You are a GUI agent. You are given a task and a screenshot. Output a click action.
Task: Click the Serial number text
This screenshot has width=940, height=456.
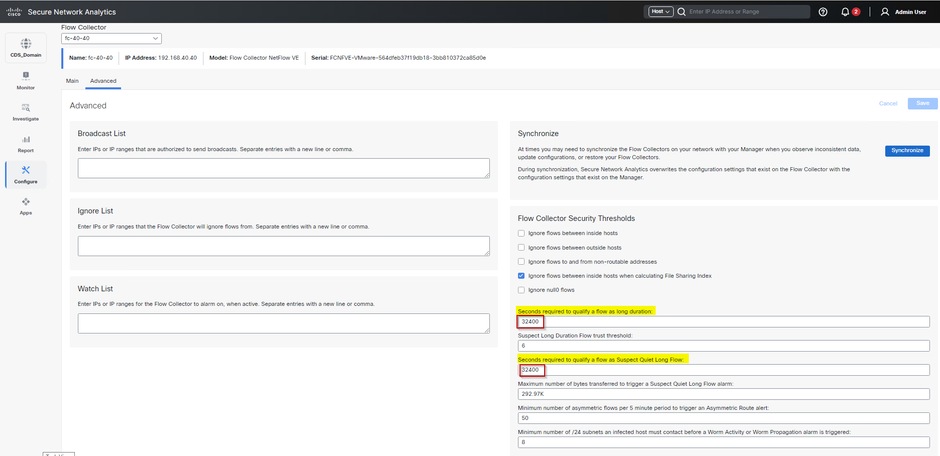(x=399, y=58)
